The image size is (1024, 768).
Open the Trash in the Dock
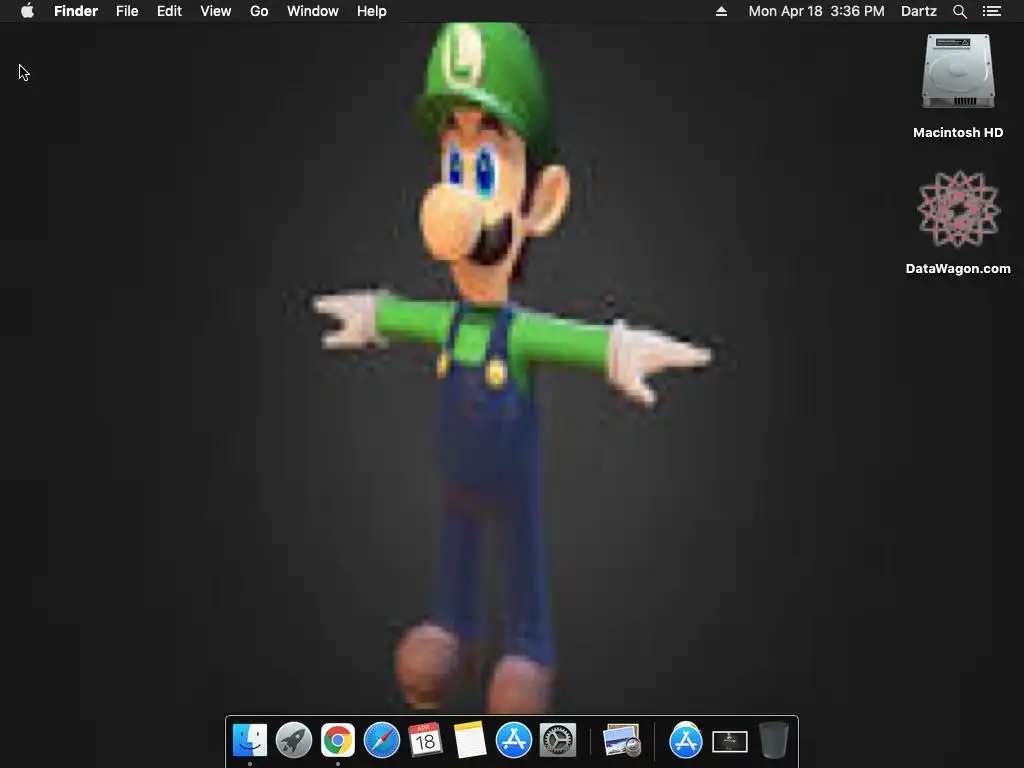[774, 740]
